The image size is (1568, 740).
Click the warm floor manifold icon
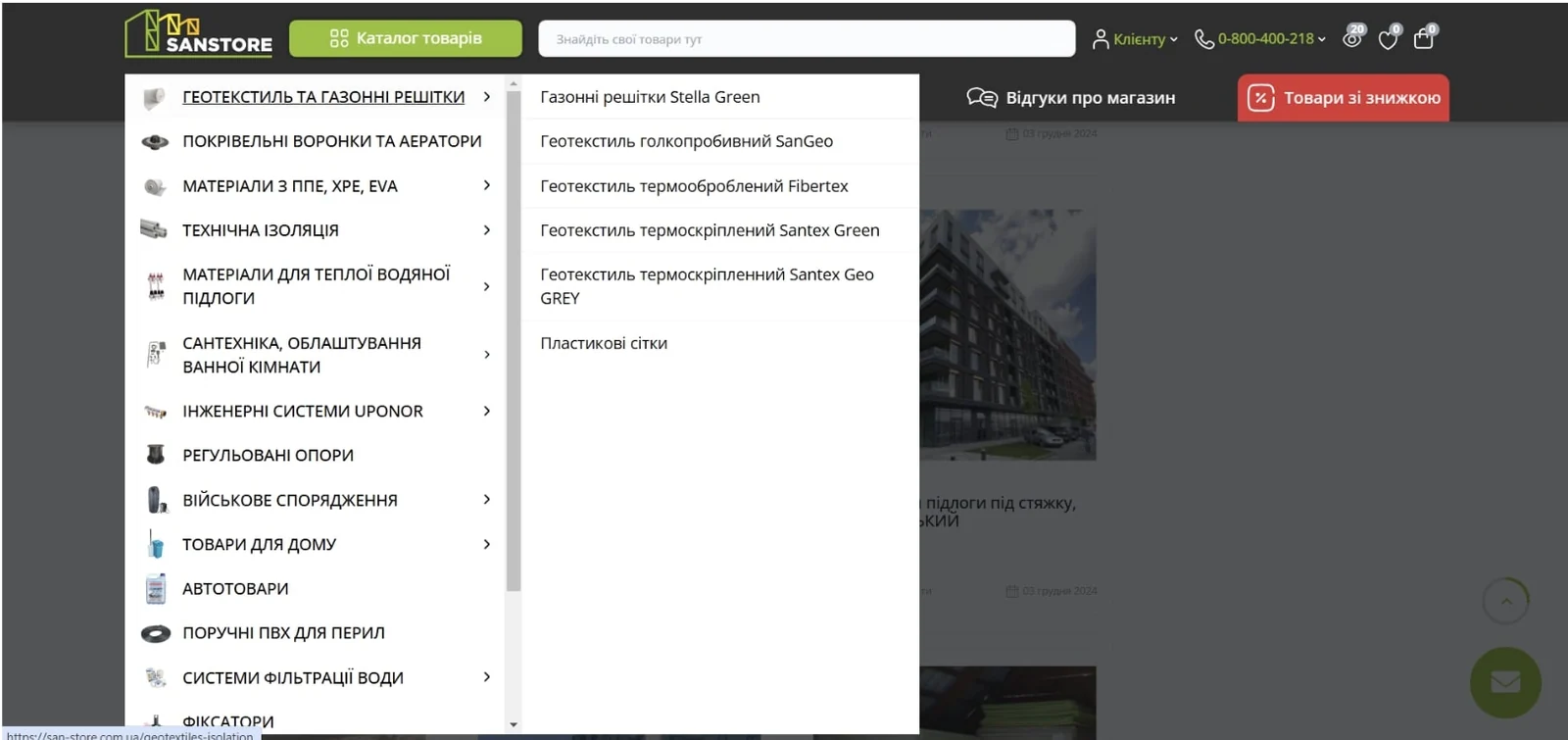(x=156, y=285)
